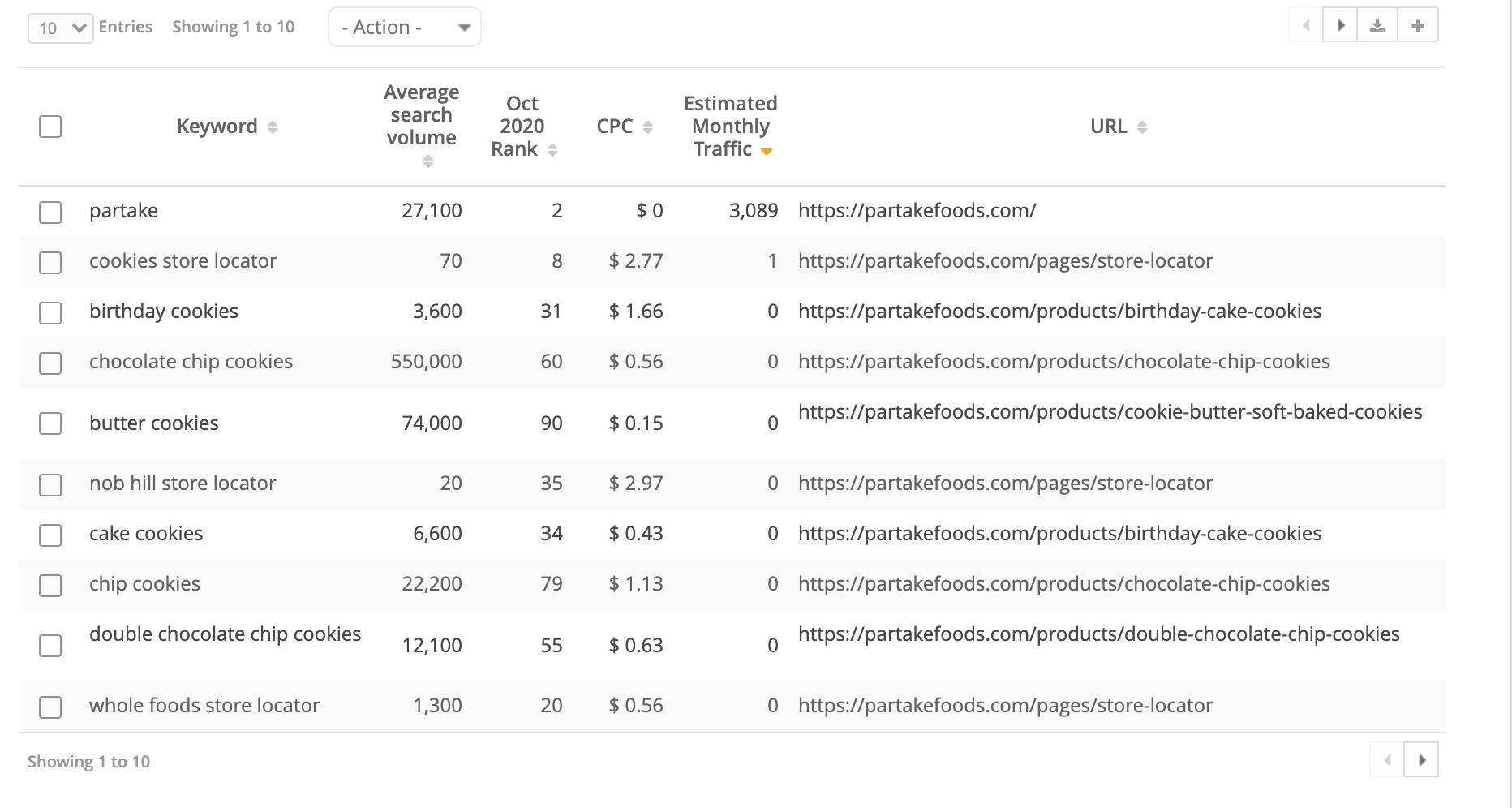This screenshot has height=808, width=1512.
Task: Open store-locator URL in nob hill row
Action: click(x=1006, y=484)
